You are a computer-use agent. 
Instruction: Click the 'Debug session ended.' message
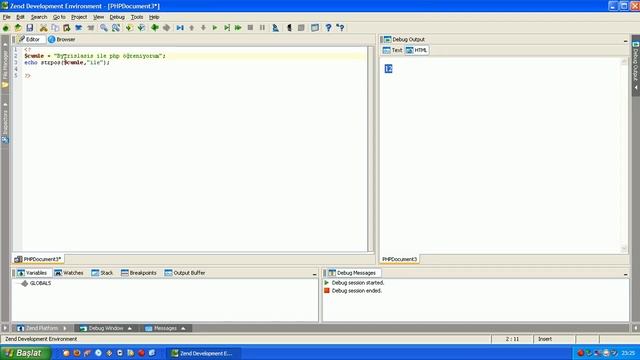(x=356, y=291)
